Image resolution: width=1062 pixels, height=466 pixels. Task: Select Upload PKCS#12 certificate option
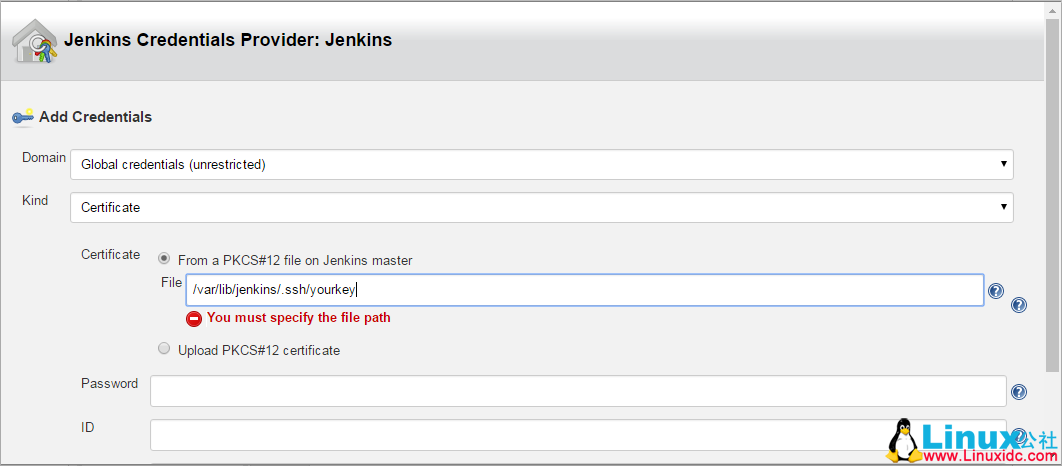[164, 349]
